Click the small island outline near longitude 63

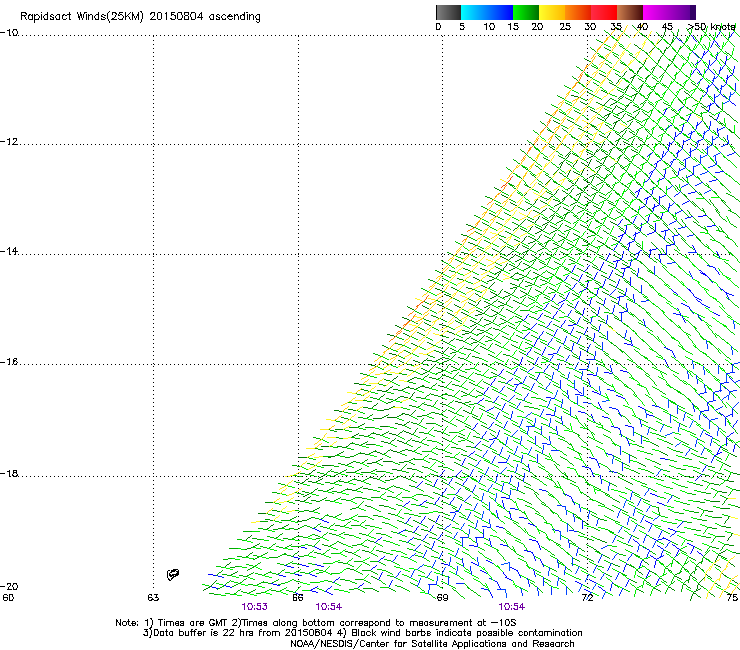(173, 574)
